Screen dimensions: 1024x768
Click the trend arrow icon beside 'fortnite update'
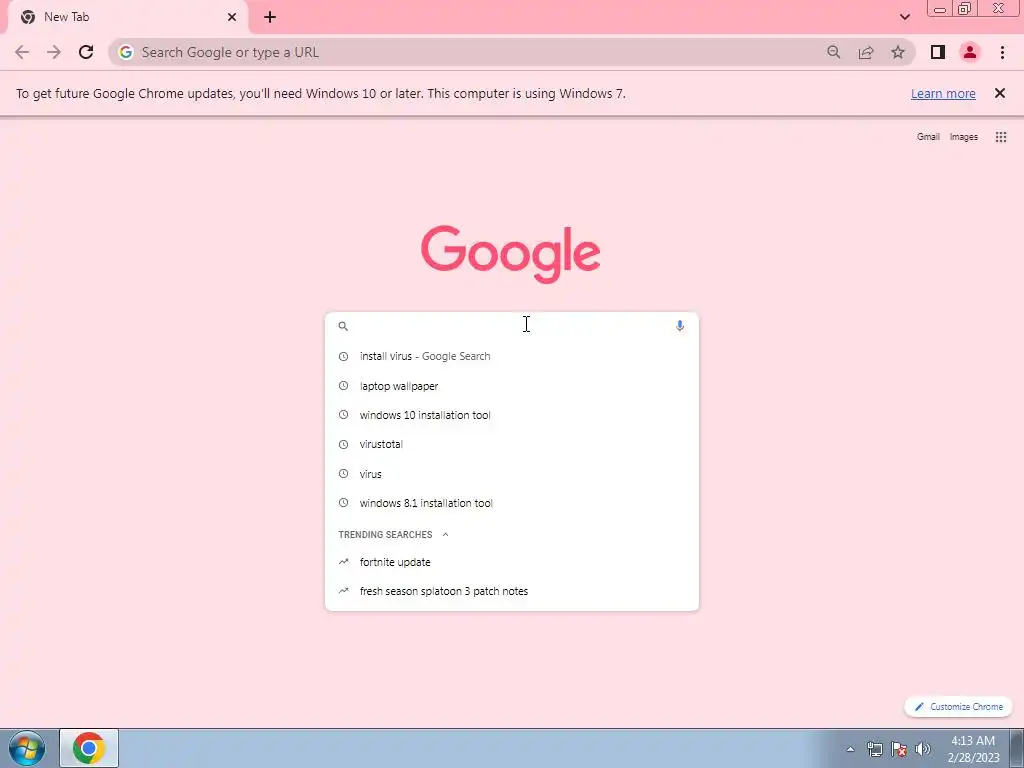point(344,562)
